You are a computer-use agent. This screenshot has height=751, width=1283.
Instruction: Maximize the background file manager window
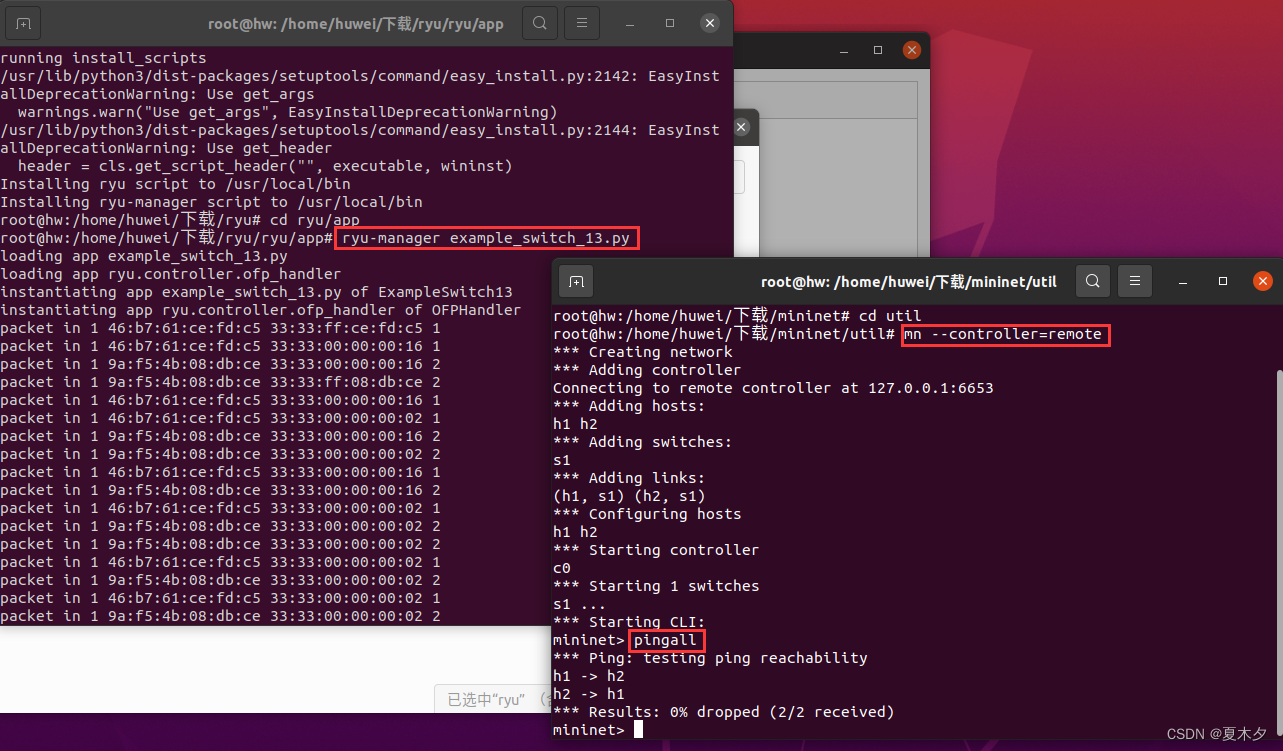[878, 50]
